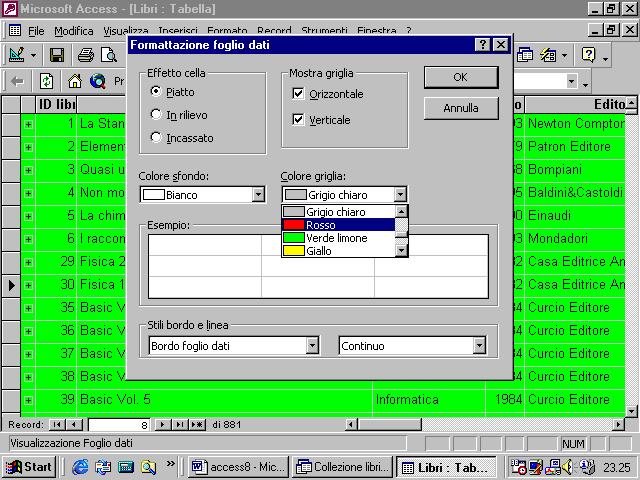Open the Record menu
The height and width of the screenshot is (480, 640).
[274, 31]
